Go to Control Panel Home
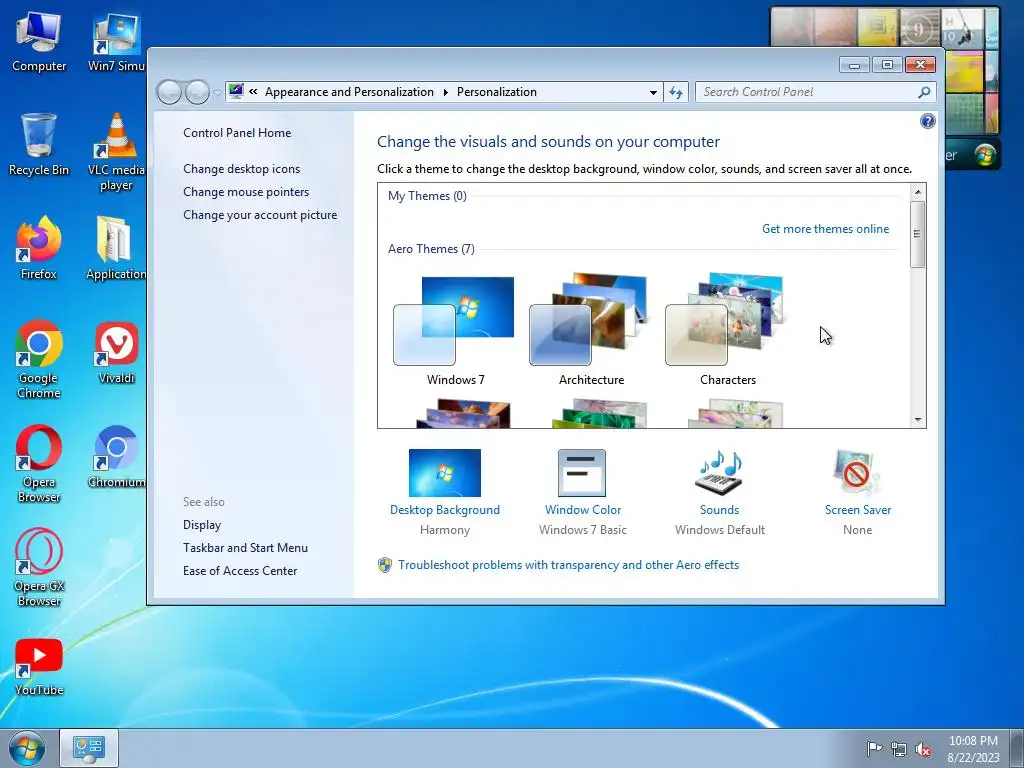1024x768 pixels. click(x=237, y=133)
